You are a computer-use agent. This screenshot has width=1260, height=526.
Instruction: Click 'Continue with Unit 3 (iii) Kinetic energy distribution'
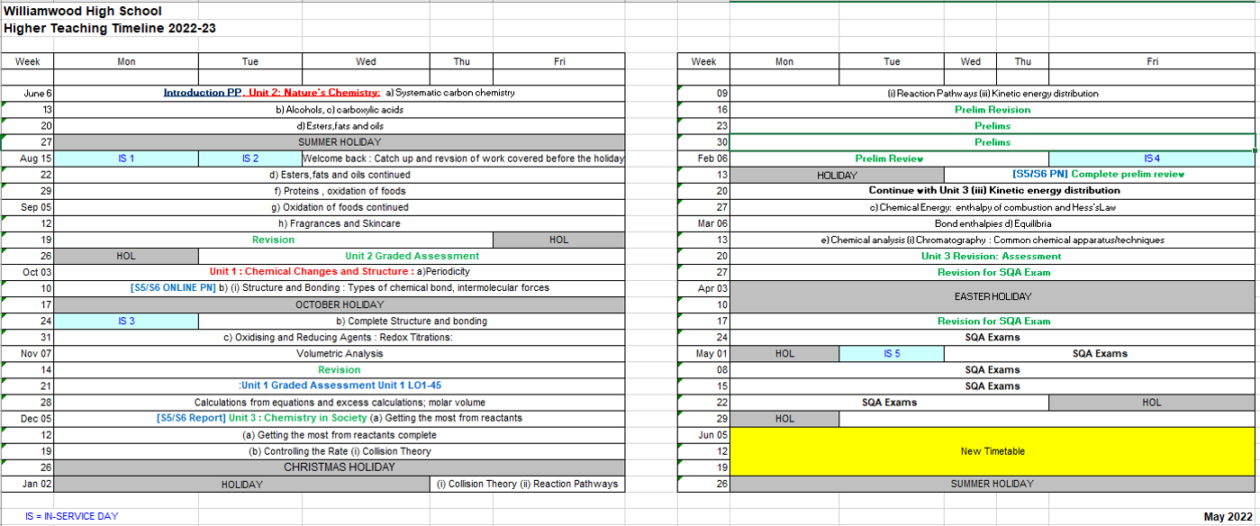click(992, 191)
